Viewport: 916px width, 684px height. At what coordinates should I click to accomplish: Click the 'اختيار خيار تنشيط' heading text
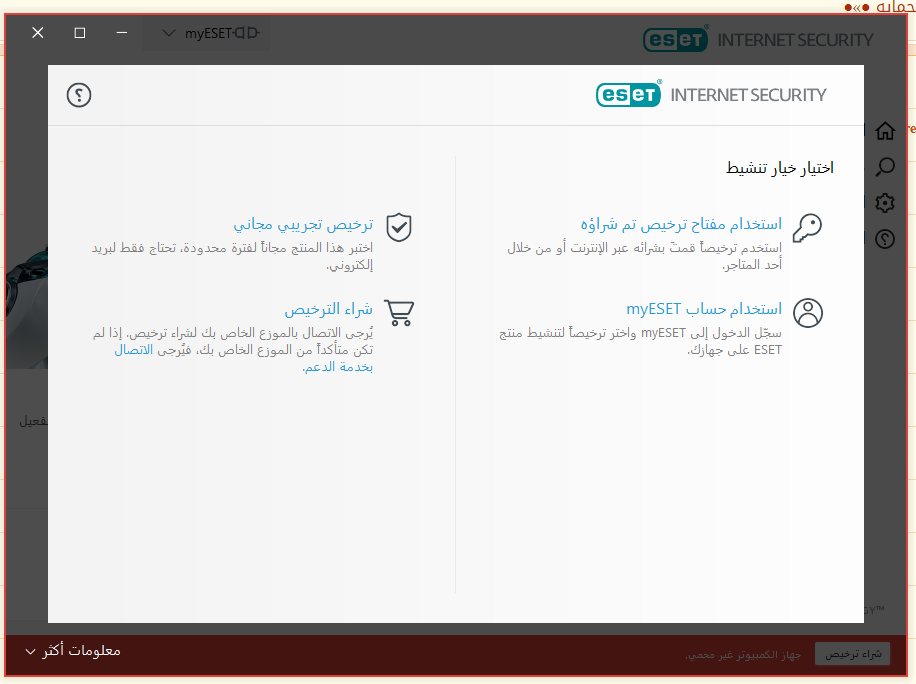pyautogui.click(x=779, y=168)
